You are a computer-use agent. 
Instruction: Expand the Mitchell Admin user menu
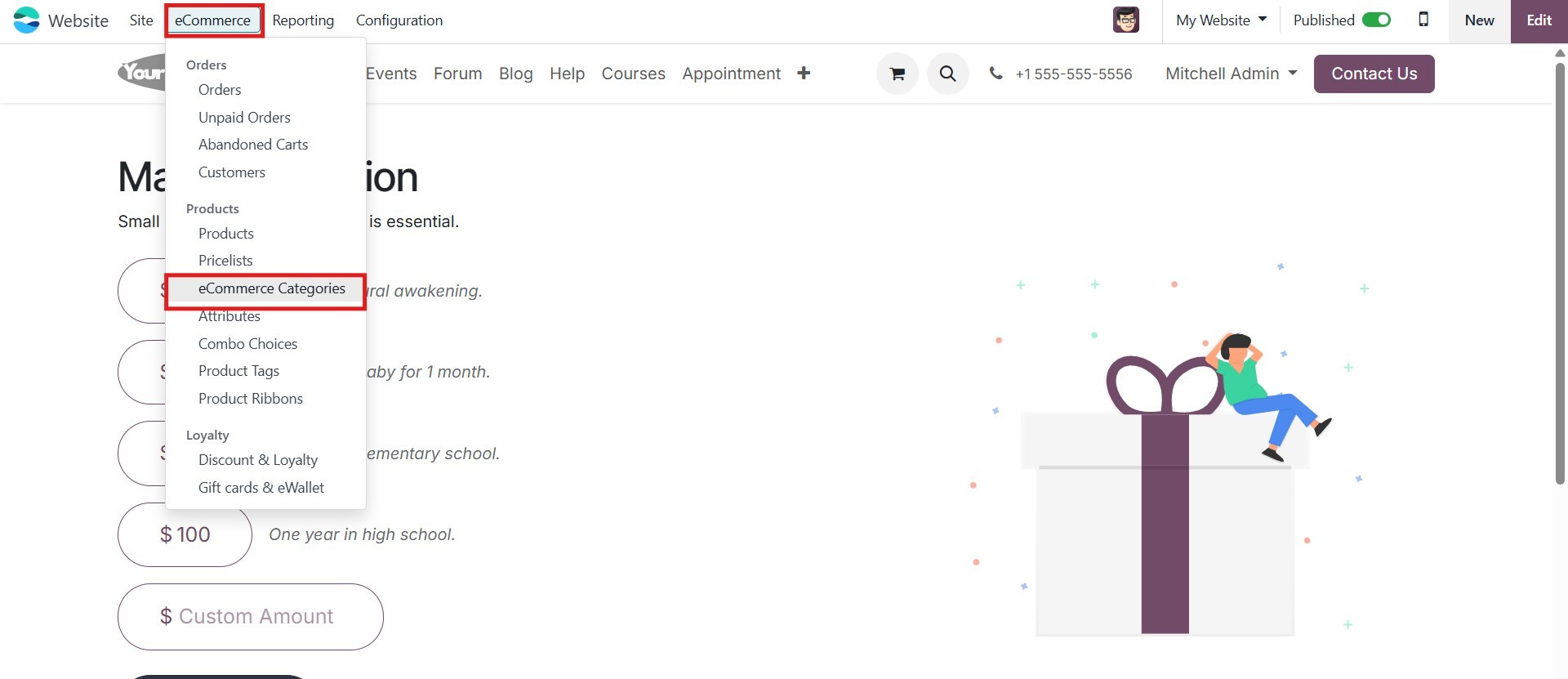pyautogui.click(x=1231, y=74)
